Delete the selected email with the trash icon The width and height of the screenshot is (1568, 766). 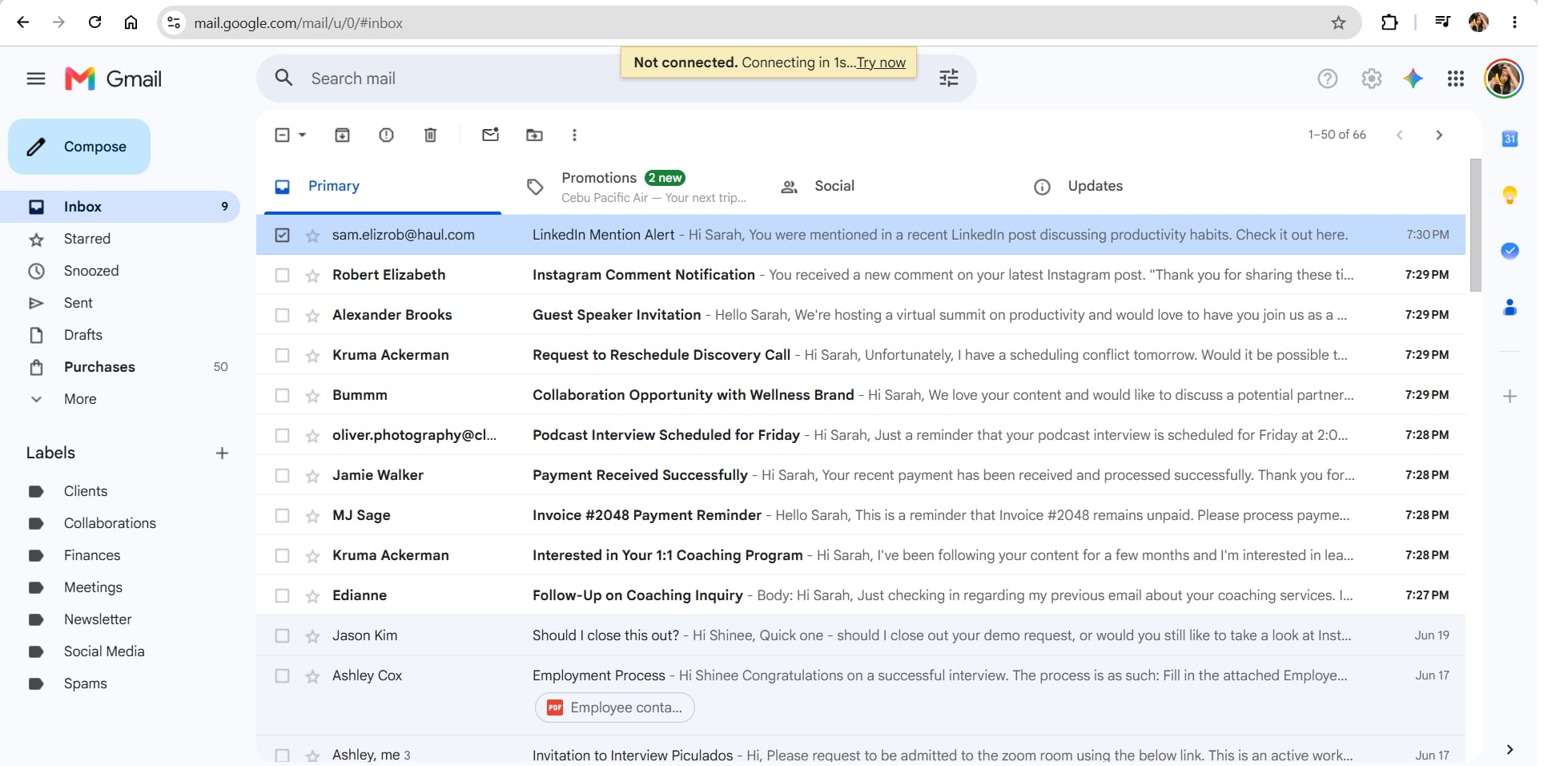pyautogui.click(x=430, y=135)
